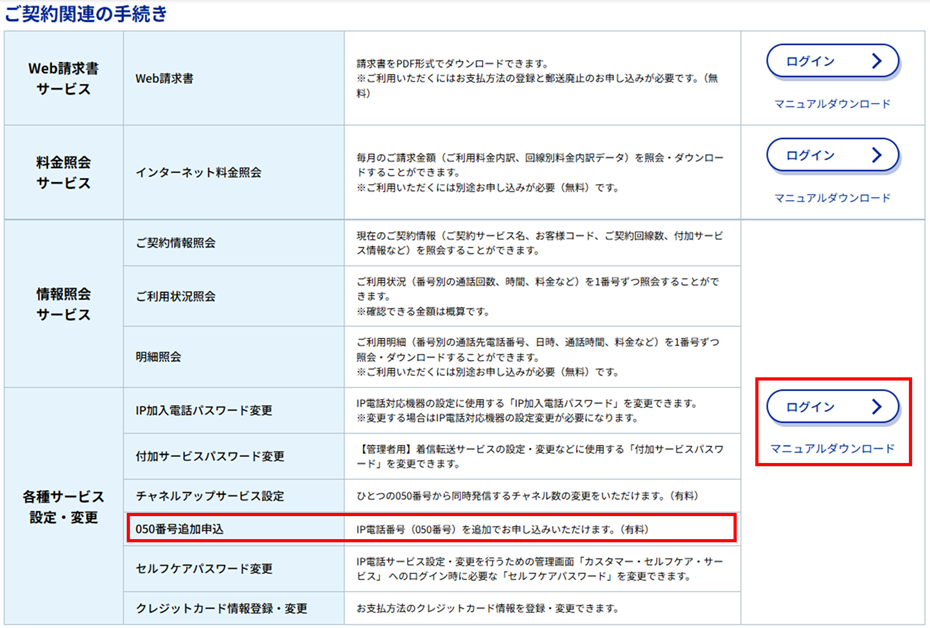
Task: Click the ご契約関連の手続き heading
Action: pyautogui.click(x=86, y=13)
